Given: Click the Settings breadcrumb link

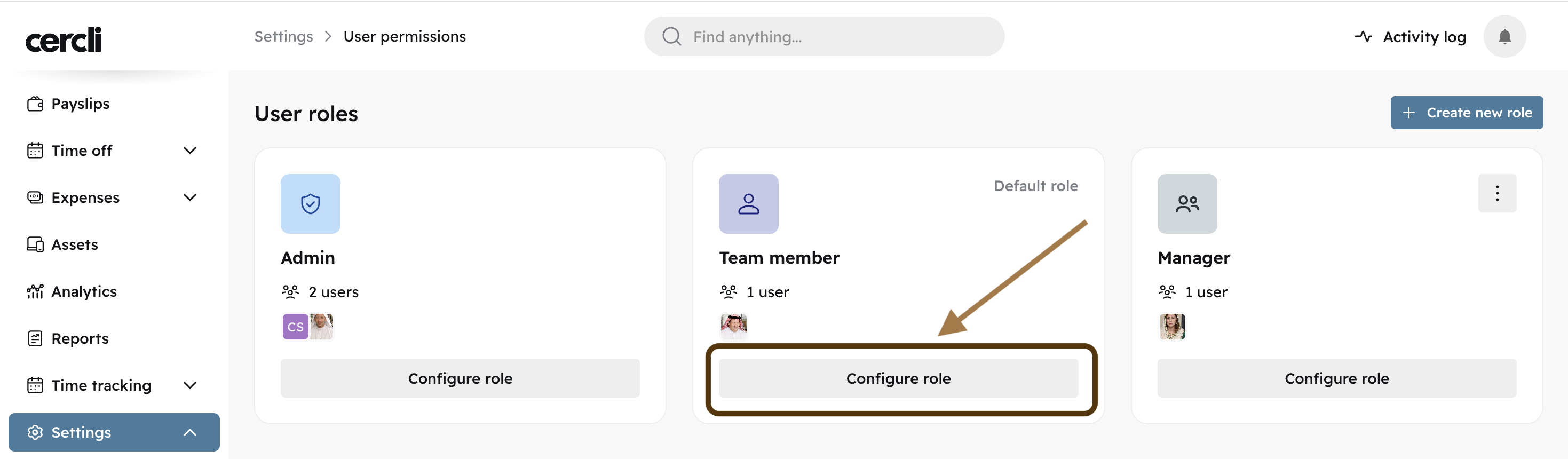Looking at the screenshot, I should tap(283, 36).
